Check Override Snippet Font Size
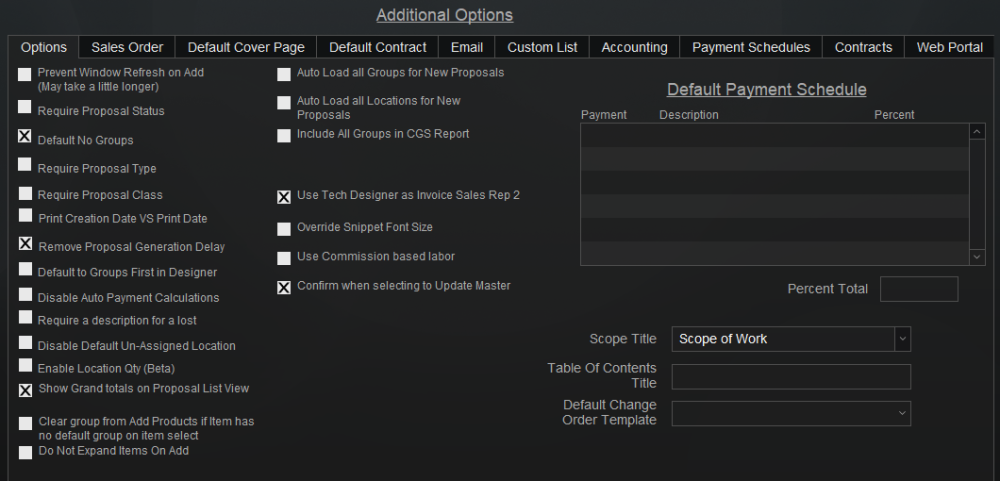 pyautogui.click(x=284, y=229)
